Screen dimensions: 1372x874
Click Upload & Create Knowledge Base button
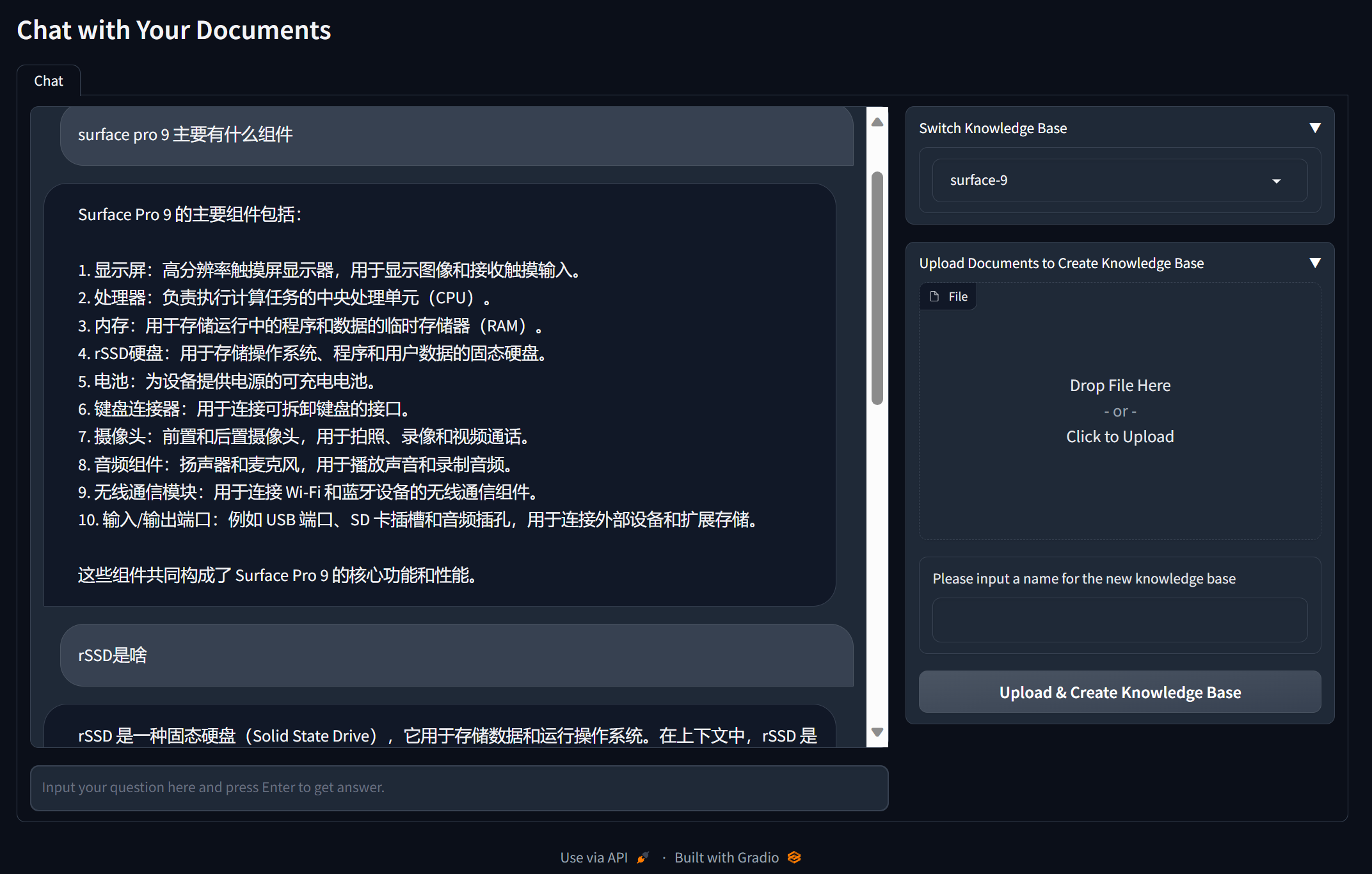coord(1120,692)
